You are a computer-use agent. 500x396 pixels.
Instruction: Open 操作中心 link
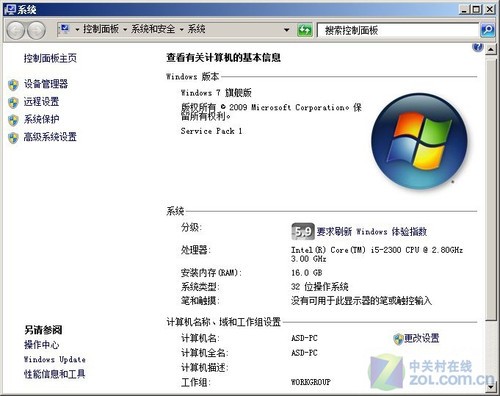point(41,345)
